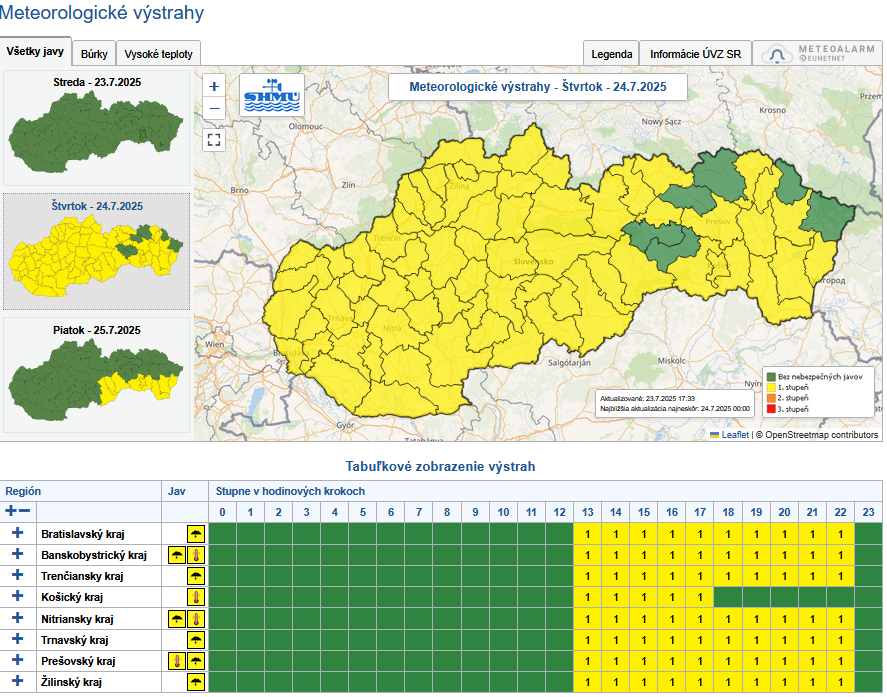Open the Legenda button

(x=611, y=54)
